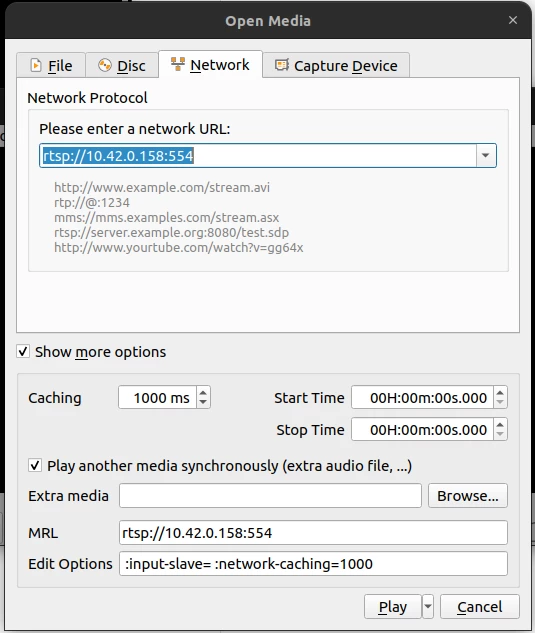The image size is (535, 633).
Task: Switch to the Capture Device tab
Action: pos(336,65)
